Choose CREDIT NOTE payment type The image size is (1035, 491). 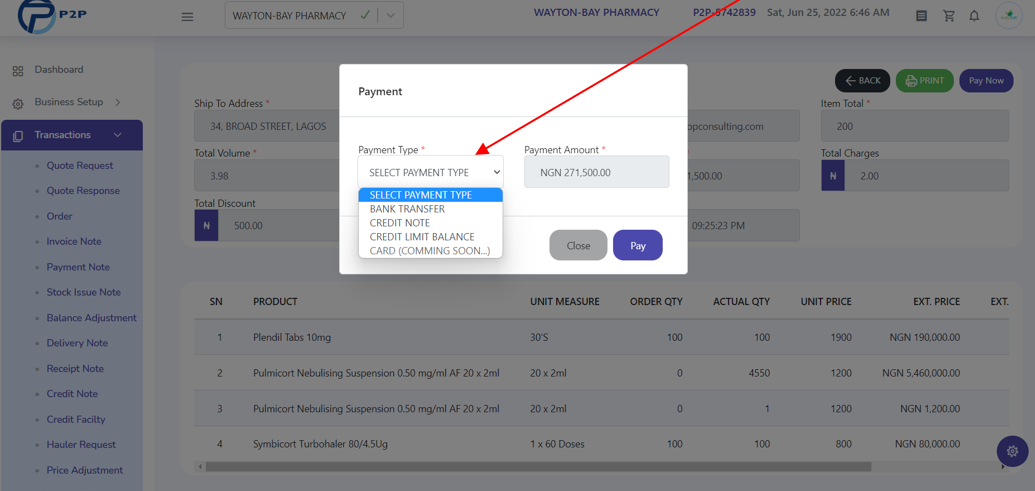430,223
